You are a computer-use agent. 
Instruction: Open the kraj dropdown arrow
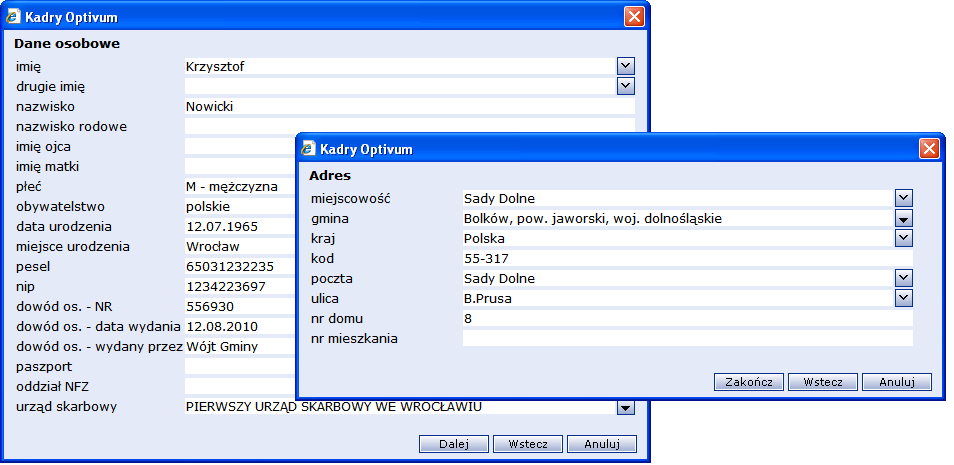pos(904,238)
